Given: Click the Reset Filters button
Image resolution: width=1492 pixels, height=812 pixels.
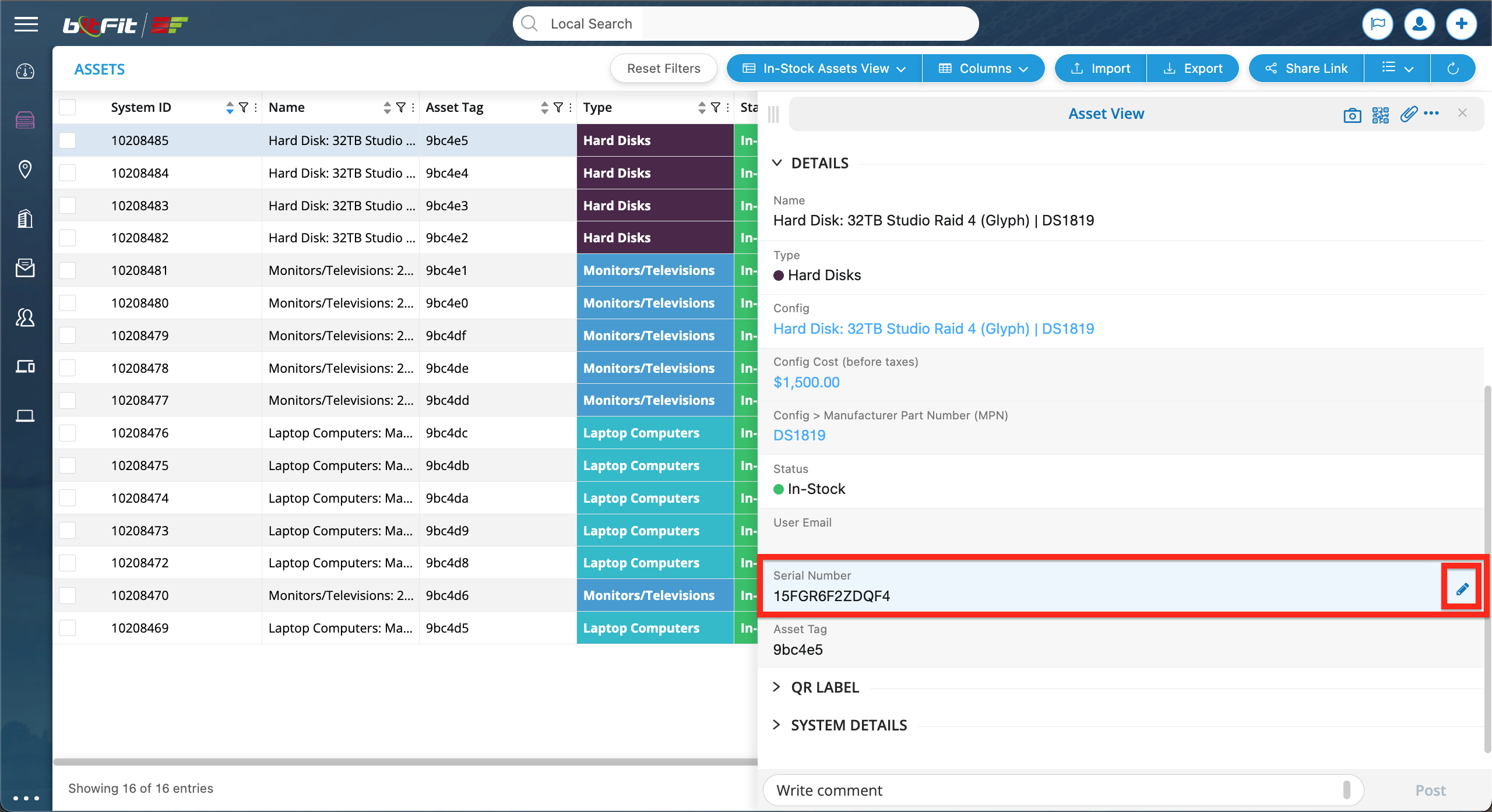Looking at the screenshot, I should point(663,69).
